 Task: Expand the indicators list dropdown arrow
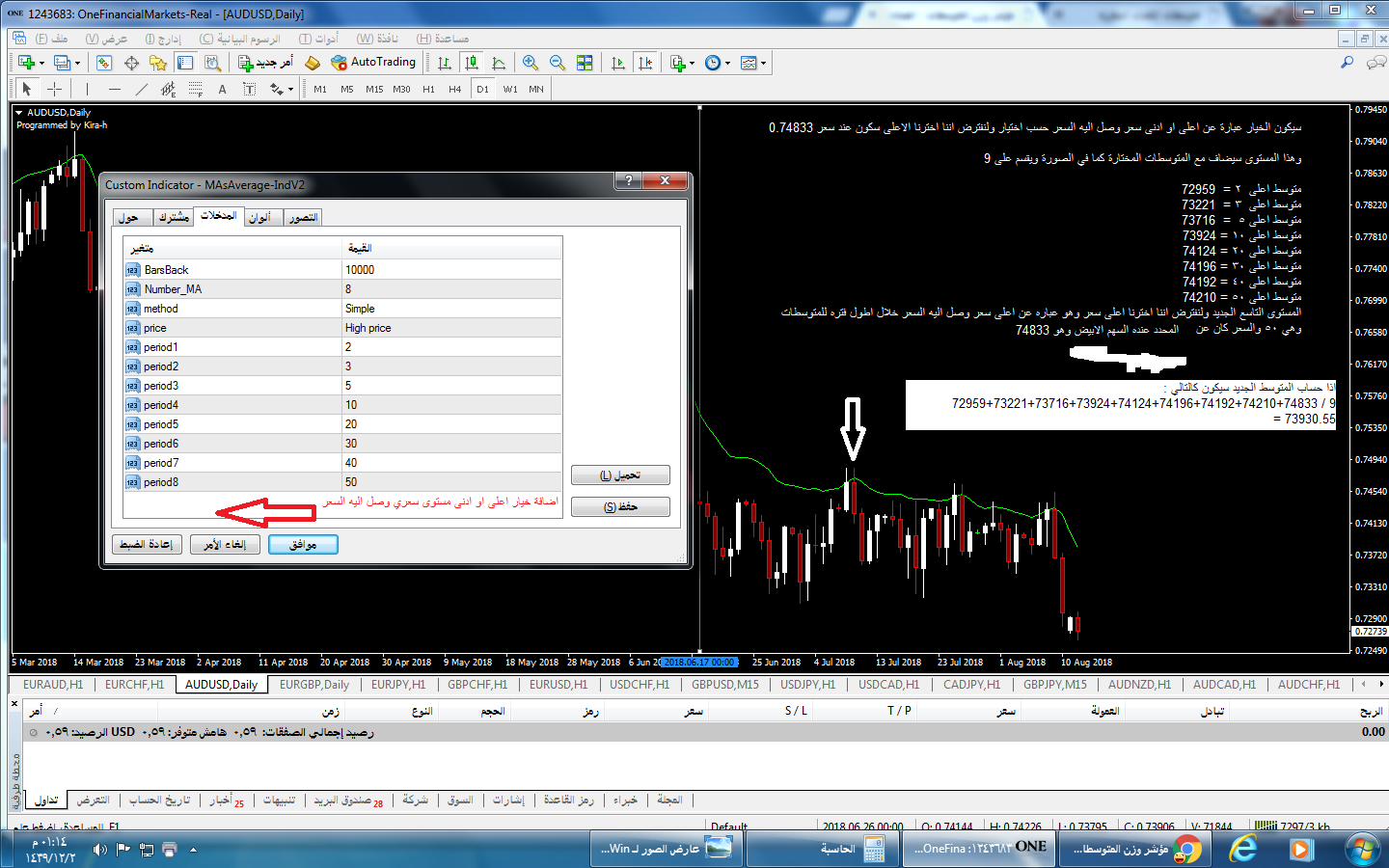pos(693,64)
